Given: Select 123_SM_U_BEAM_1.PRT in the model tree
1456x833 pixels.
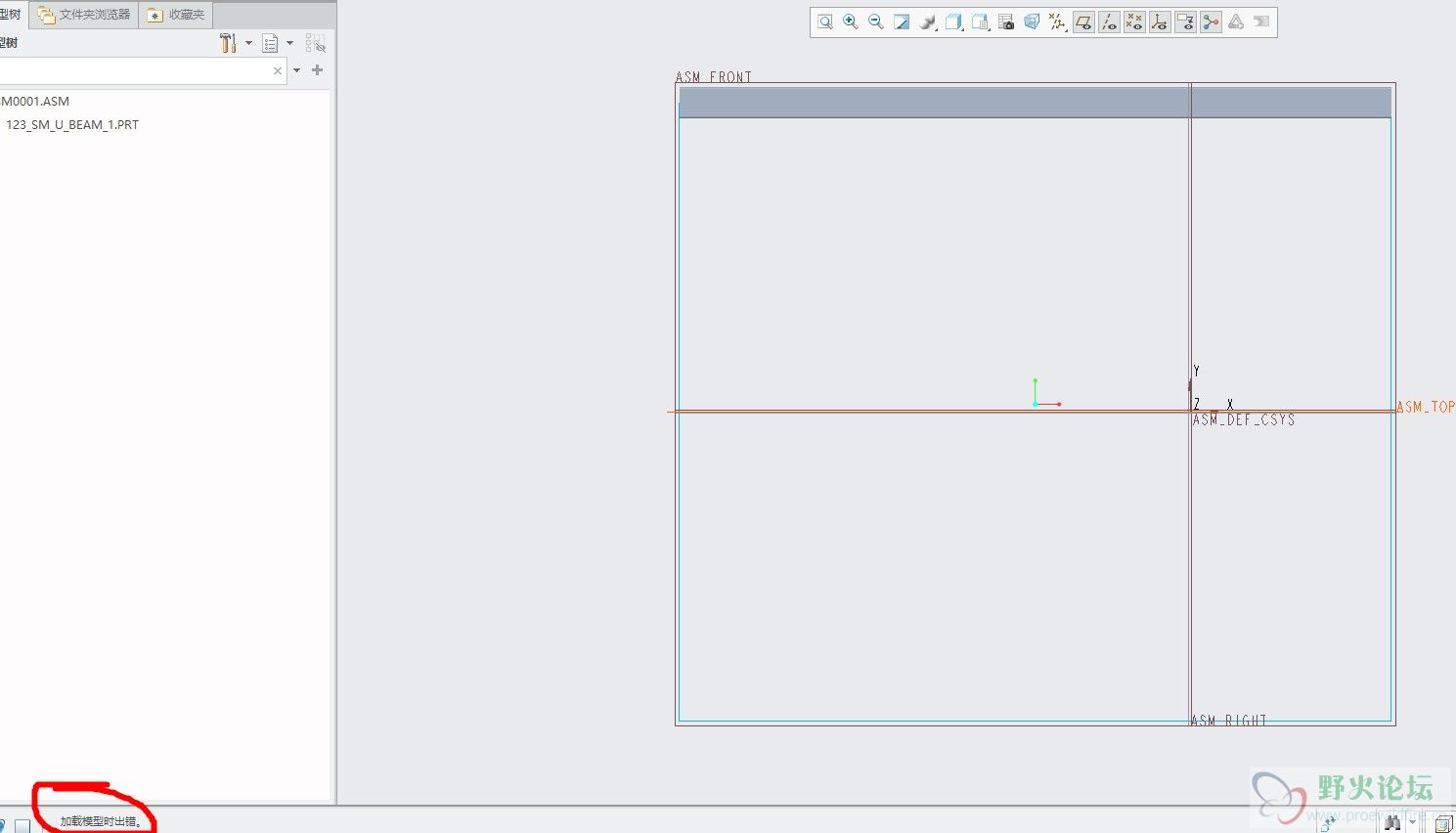Looking at the screenshot, I should point(72,125).
